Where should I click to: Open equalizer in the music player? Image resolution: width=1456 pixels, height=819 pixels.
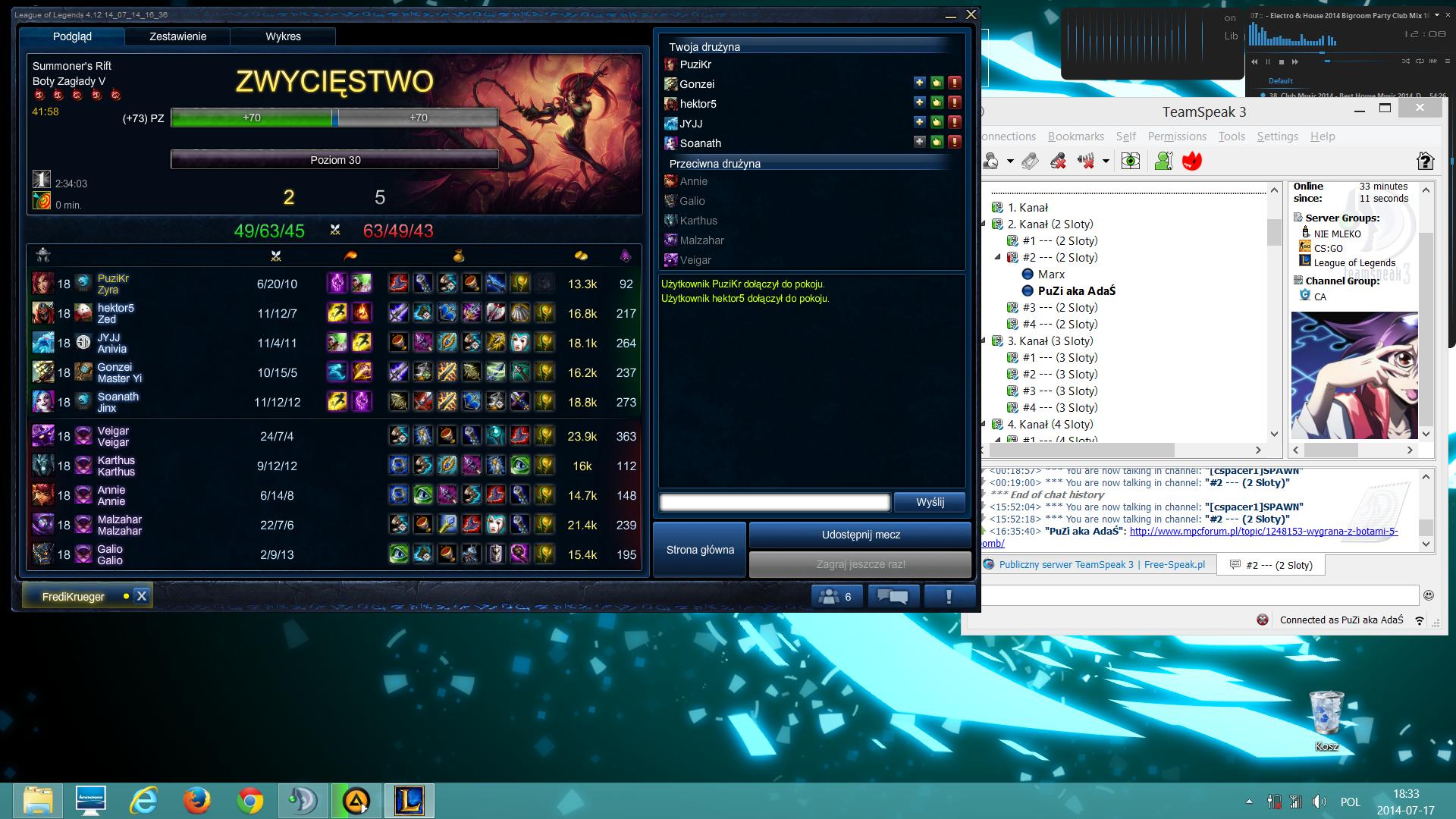pos(1432,61)
